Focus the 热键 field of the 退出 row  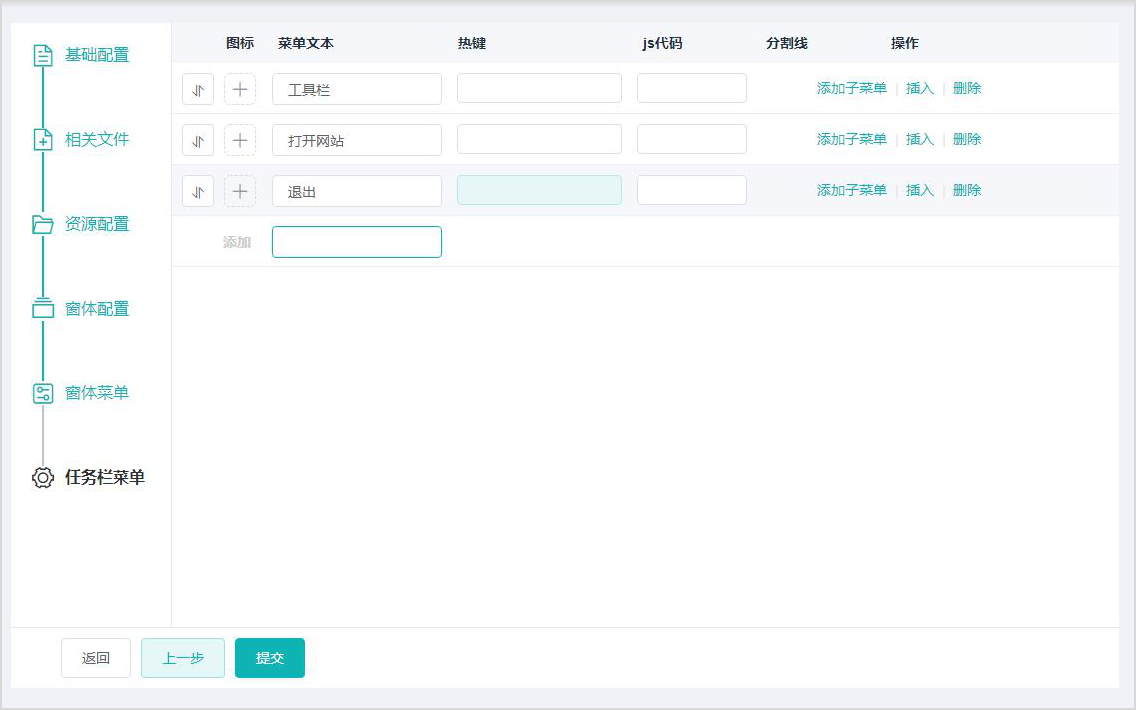(539, 190)
